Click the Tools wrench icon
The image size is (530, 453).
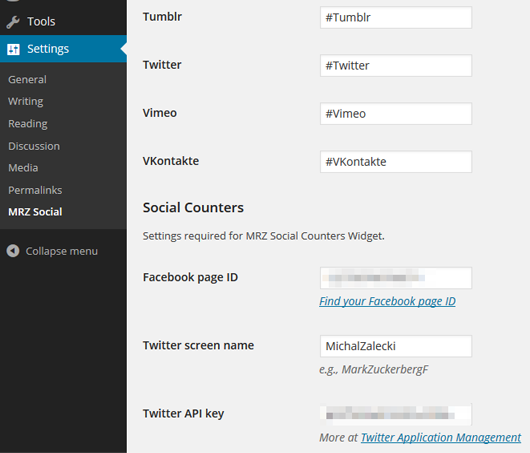pyautogui.click(x=13, y=22)
